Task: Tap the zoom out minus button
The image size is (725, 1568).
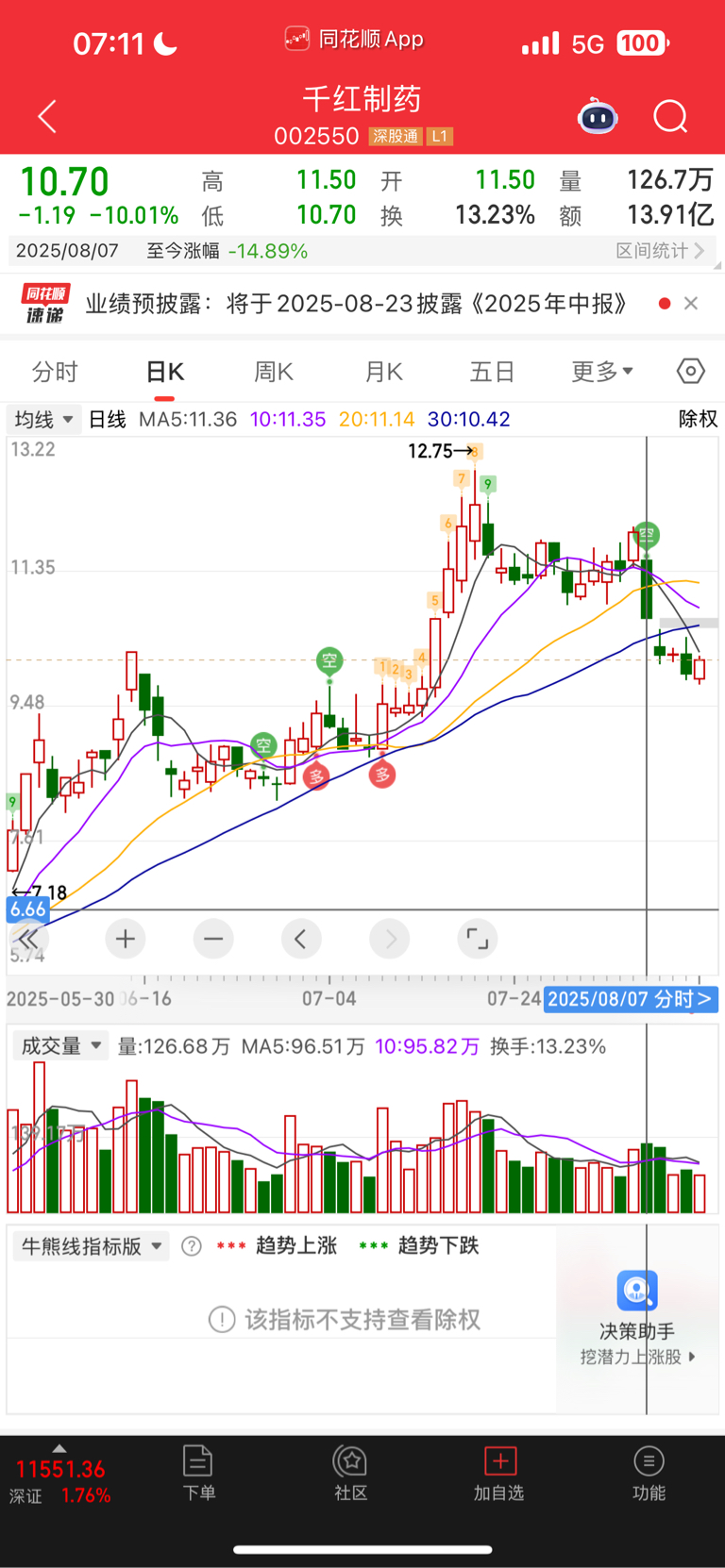Action: pyautogui.click(x=213, y=939)
